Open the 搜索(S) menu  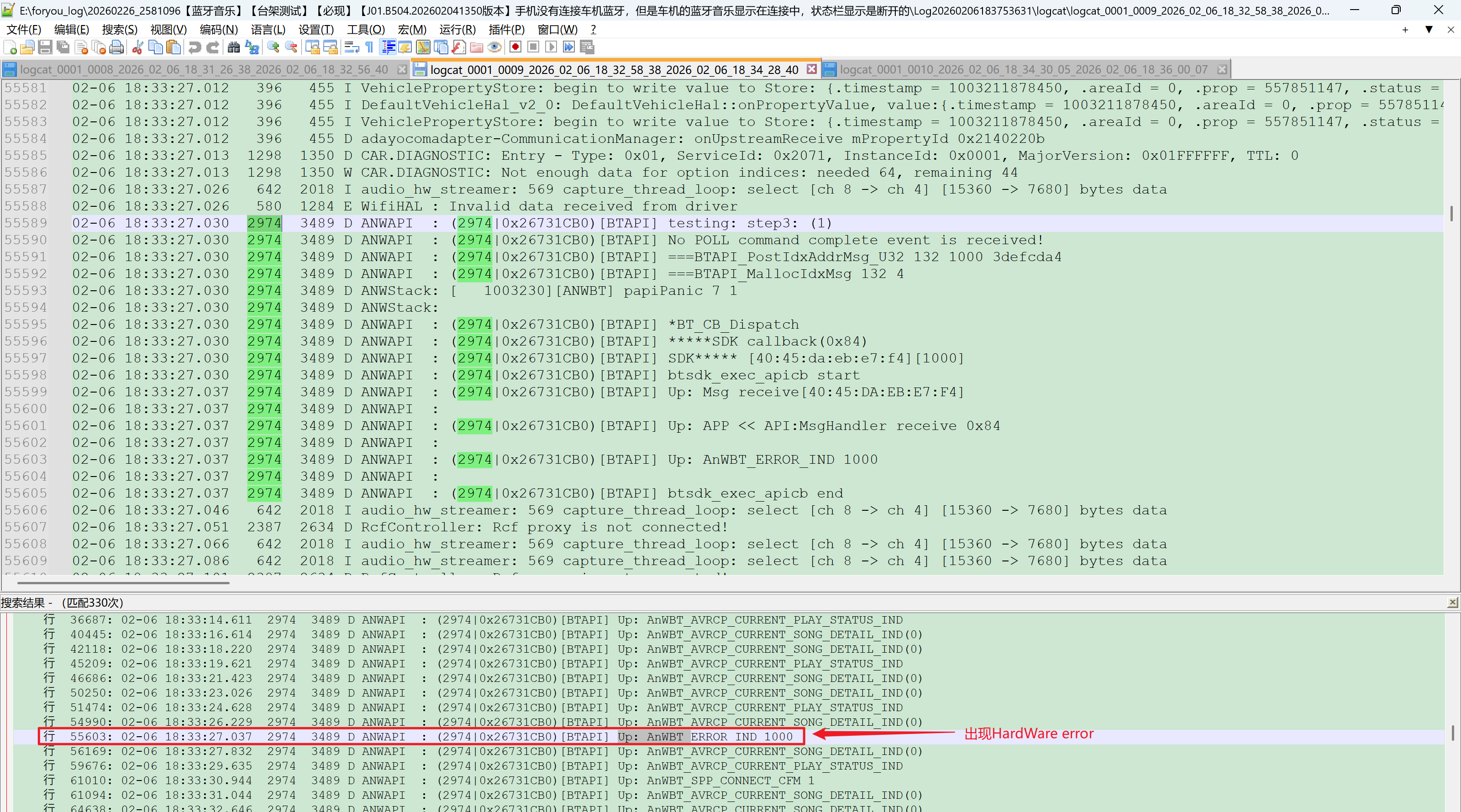(x=120, y=30)
